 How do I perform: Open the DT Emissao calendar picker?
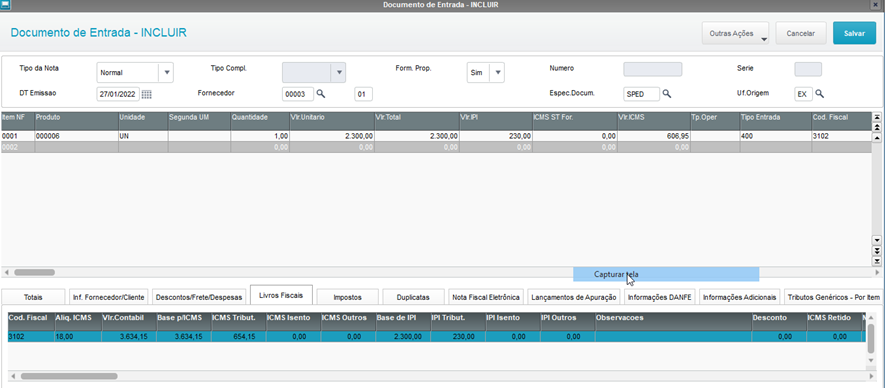[x=146, y=94]
